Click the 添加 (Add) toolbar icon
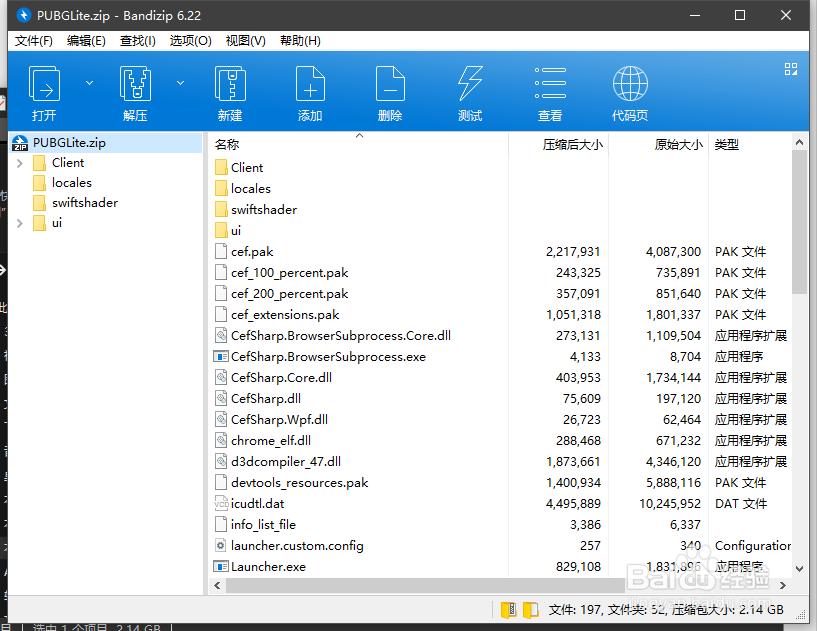 coord(310,83)
